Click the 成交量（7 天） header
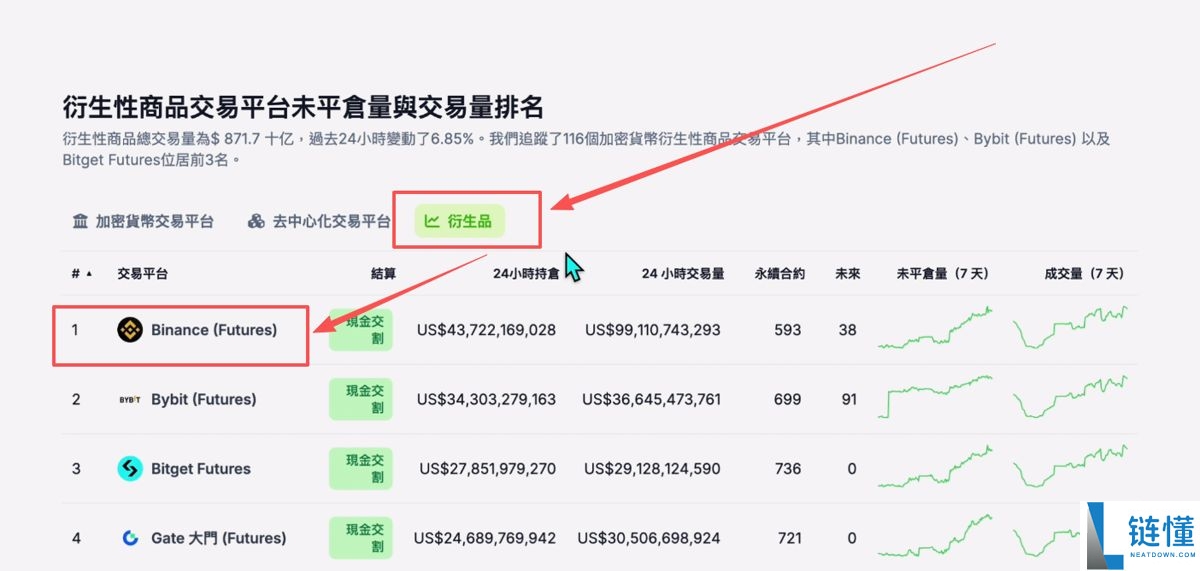 1084,273
